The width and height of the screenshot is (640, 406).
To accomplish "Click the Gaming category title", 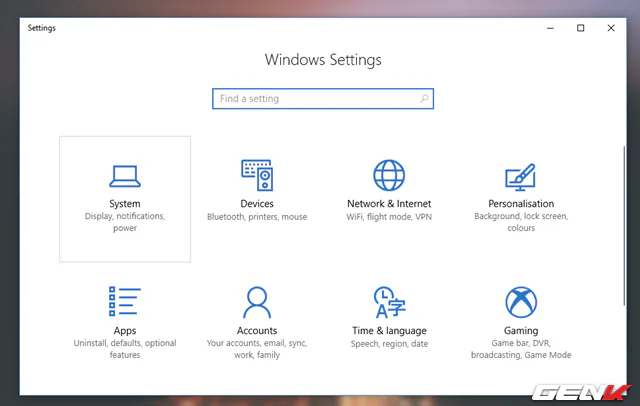I will point(521,331).
